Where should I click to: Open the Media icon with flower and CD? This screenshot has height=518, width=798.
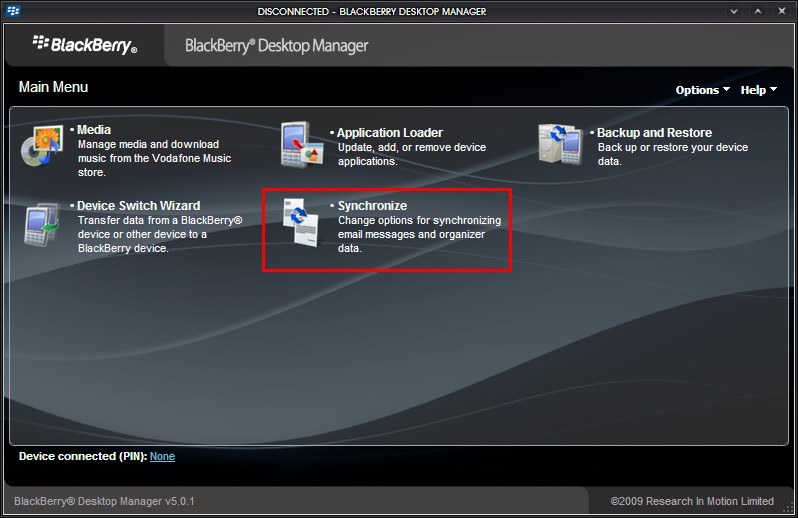42,146
